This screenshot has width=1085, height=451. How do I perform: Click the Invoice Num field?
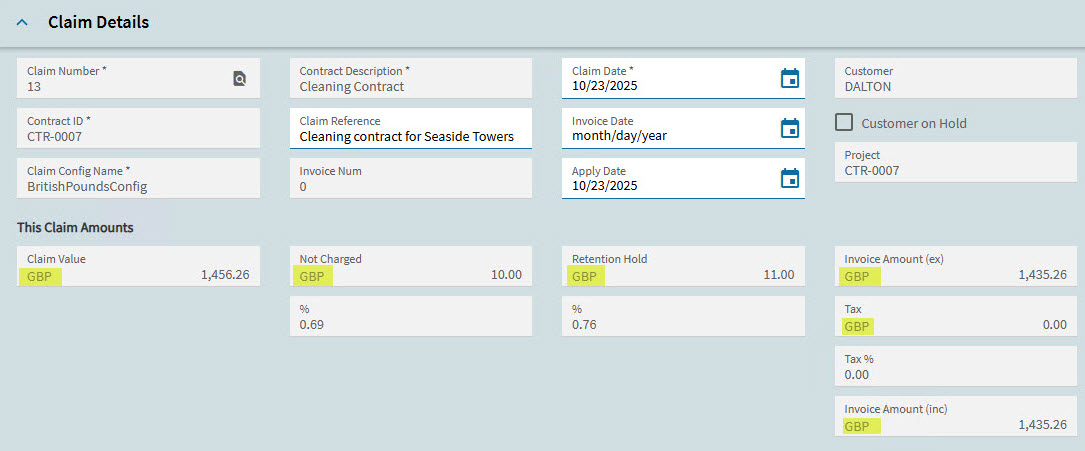[x=411, y=178]
